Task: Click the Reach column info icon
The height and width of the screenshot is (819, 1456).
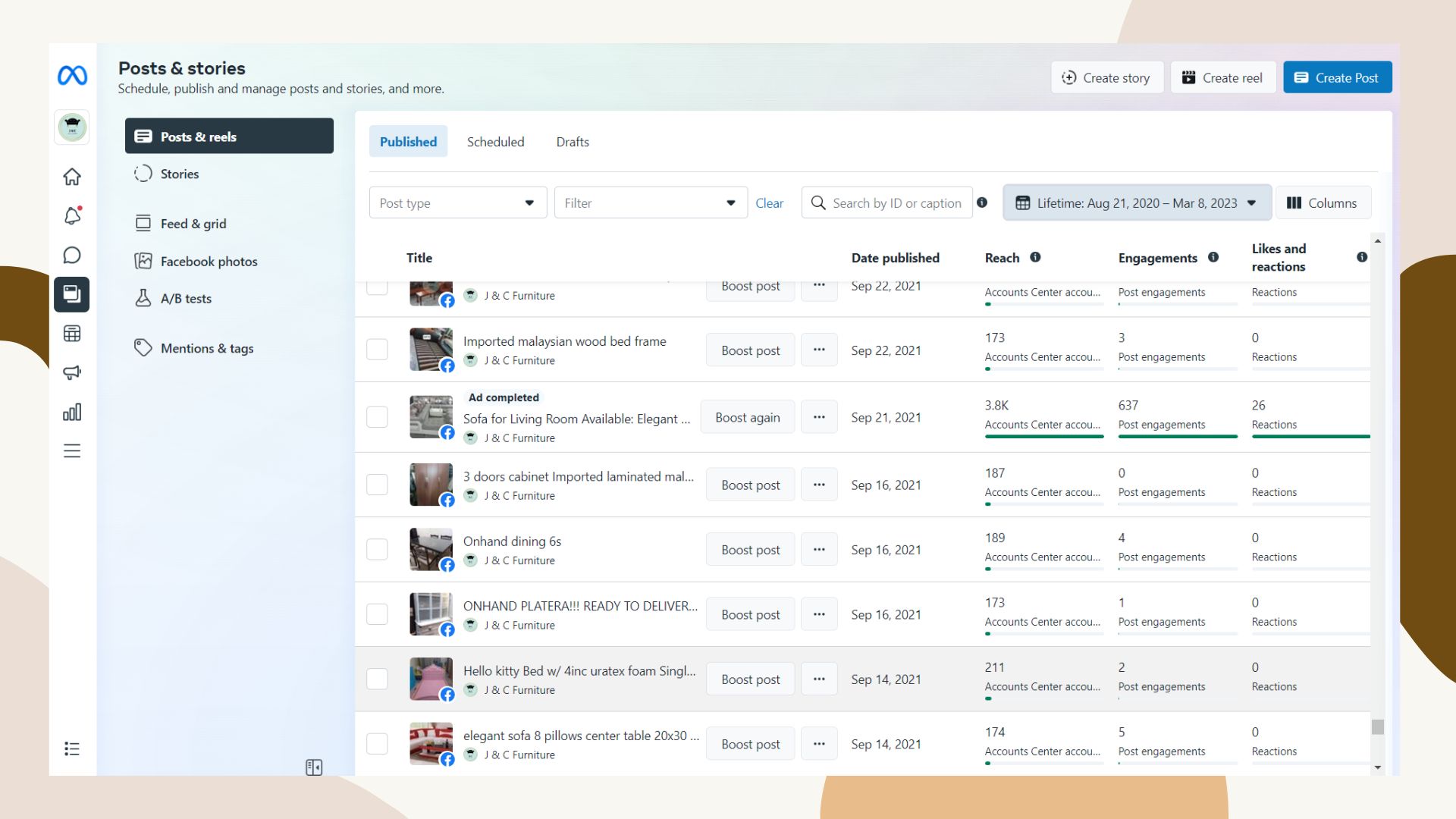Action: click(1035, 258)
